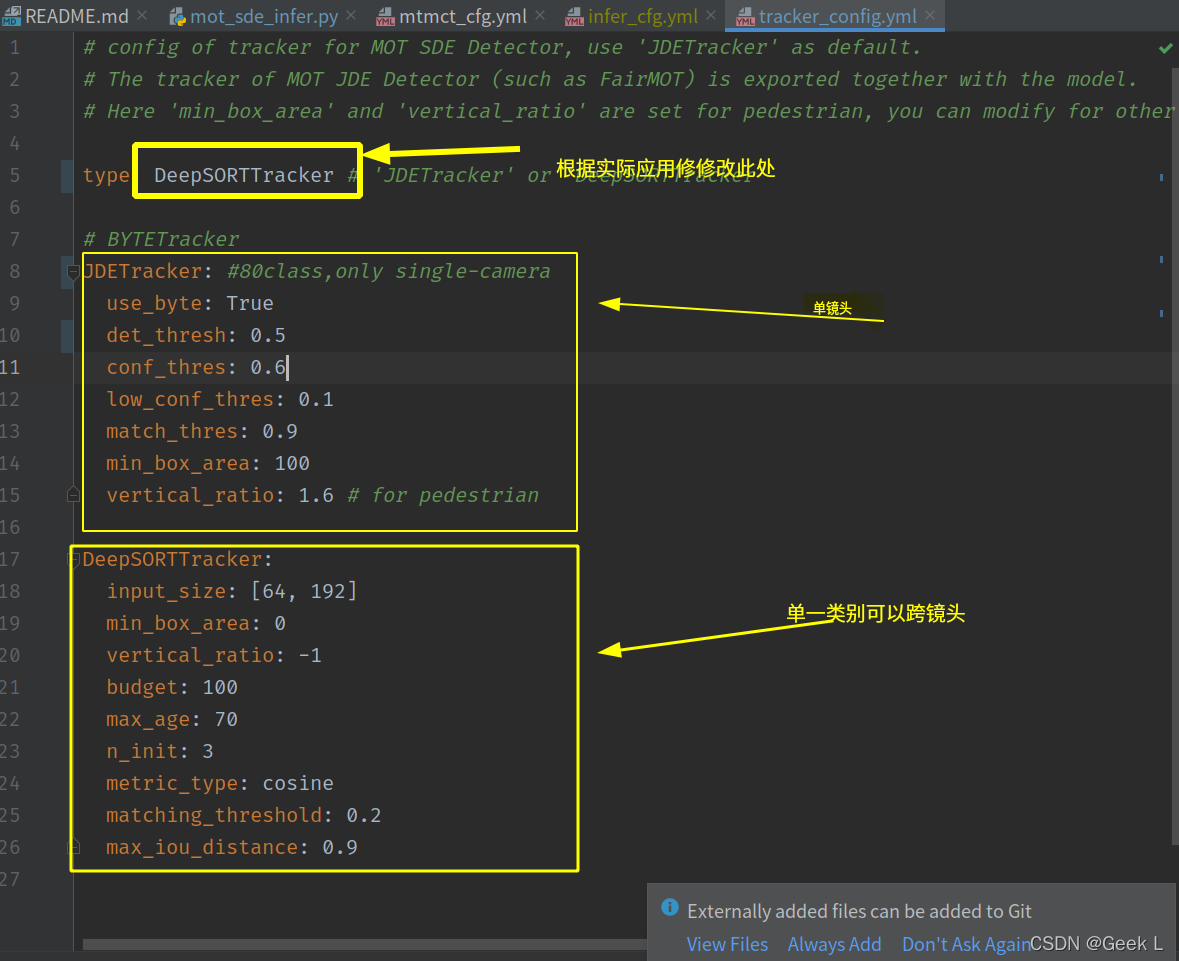
Task: Collapse the DeepSORTTracker block fold marker
Action: [73, 559]
